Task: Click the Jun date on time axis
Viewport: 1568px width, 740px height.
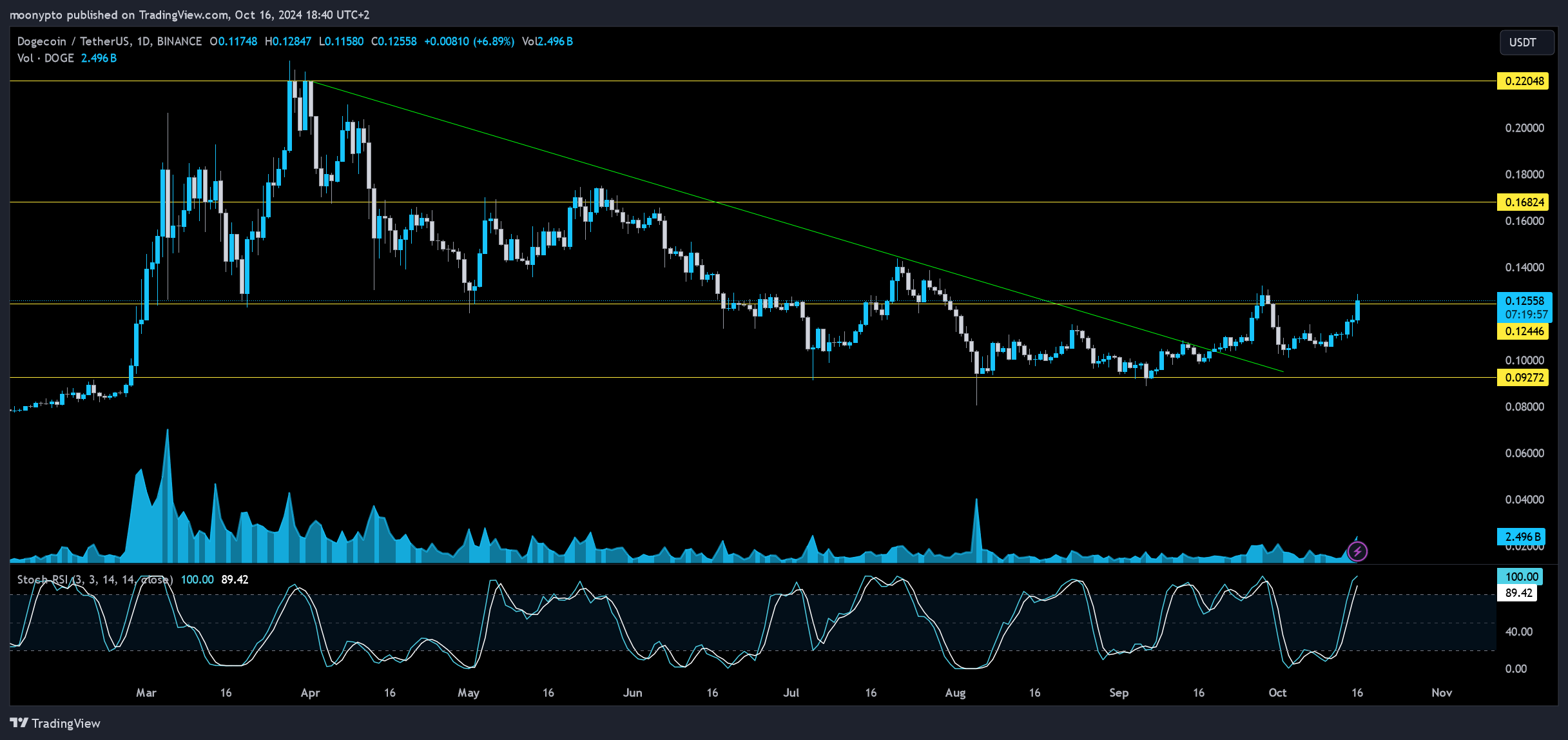Action: 633,693
